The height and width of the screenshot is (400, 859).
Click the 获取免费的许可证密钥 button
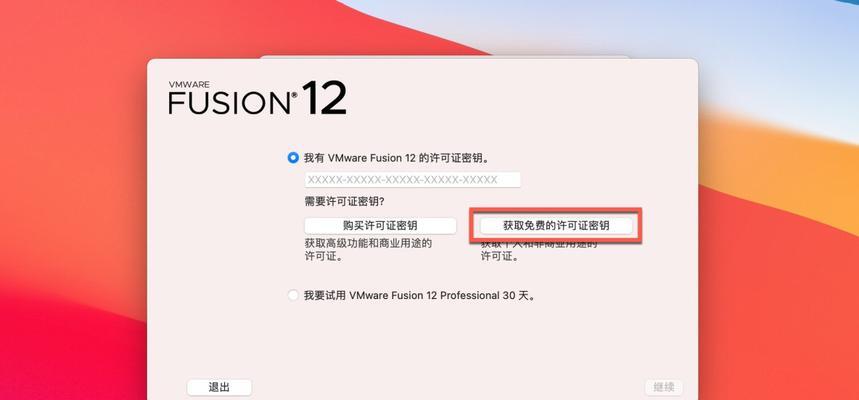(x=556, y=225)
